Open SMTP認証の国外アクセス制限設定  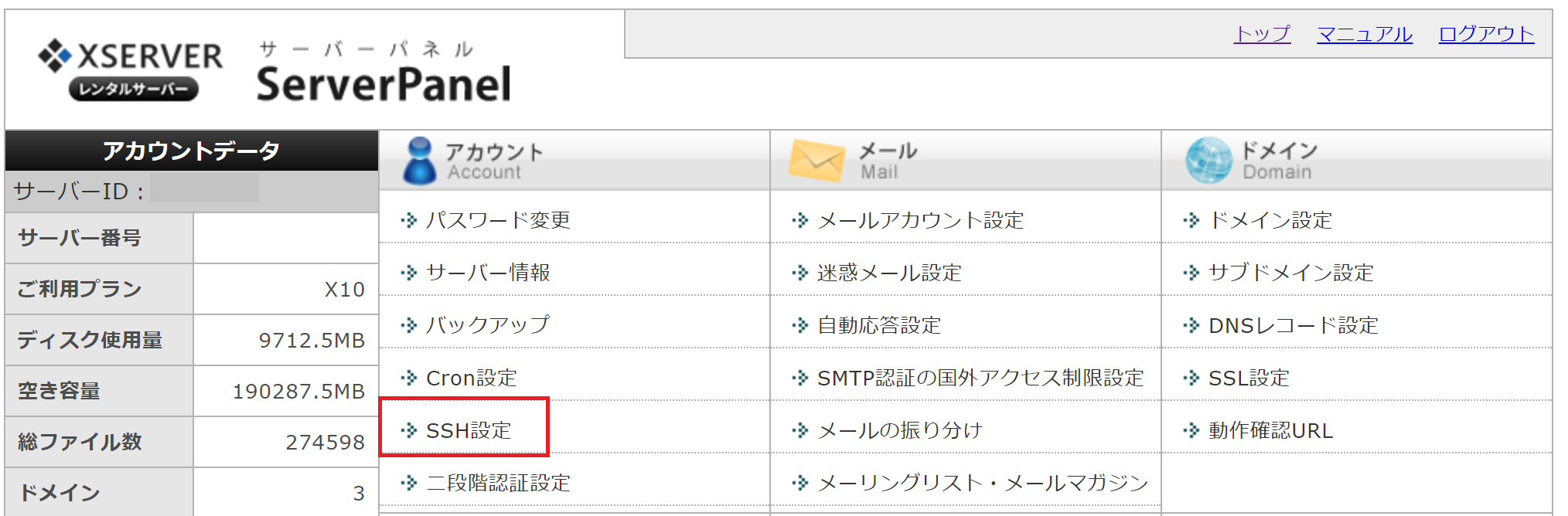tap(980, 378)
